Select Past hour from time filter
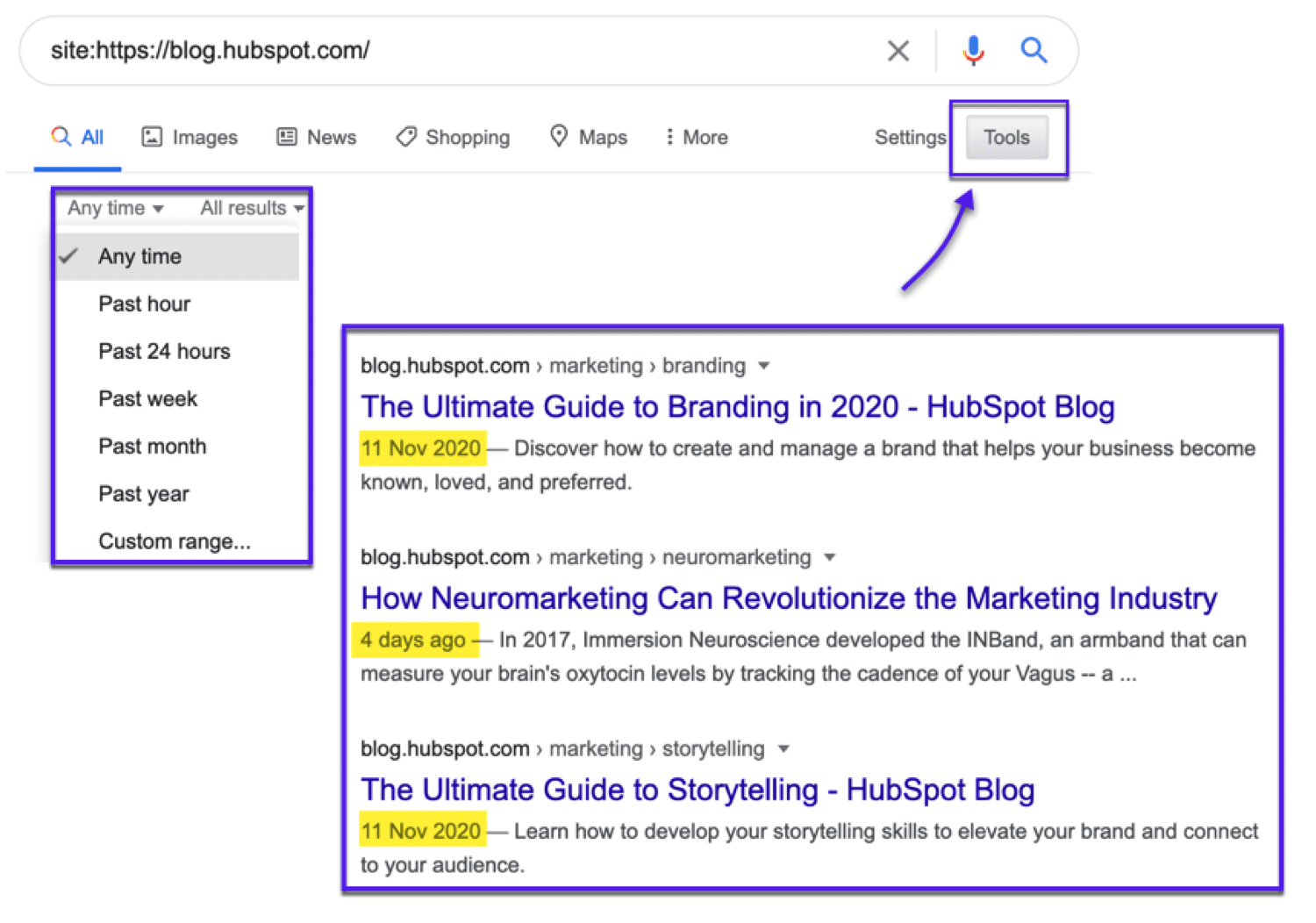The image size is (1316, 923). (x=144, y=304)
